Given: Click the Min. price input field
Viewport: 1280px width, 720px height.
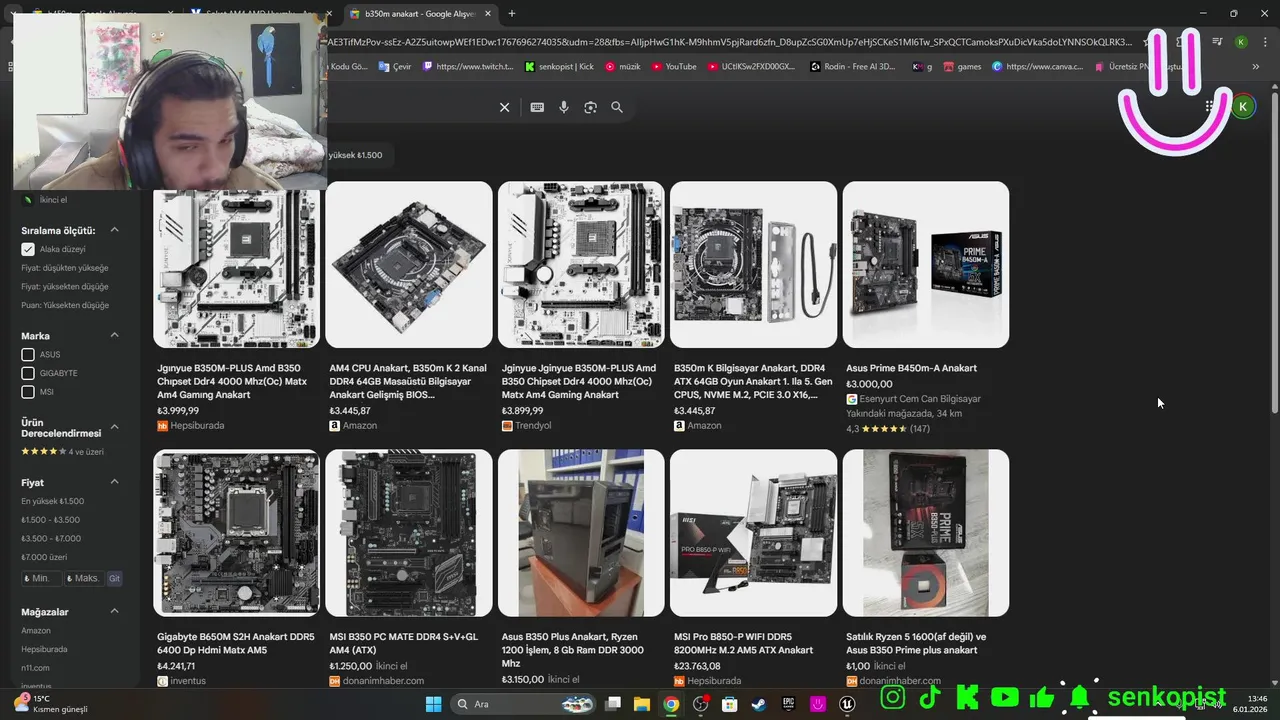Looking at the screenshot, I should (40, 578).
